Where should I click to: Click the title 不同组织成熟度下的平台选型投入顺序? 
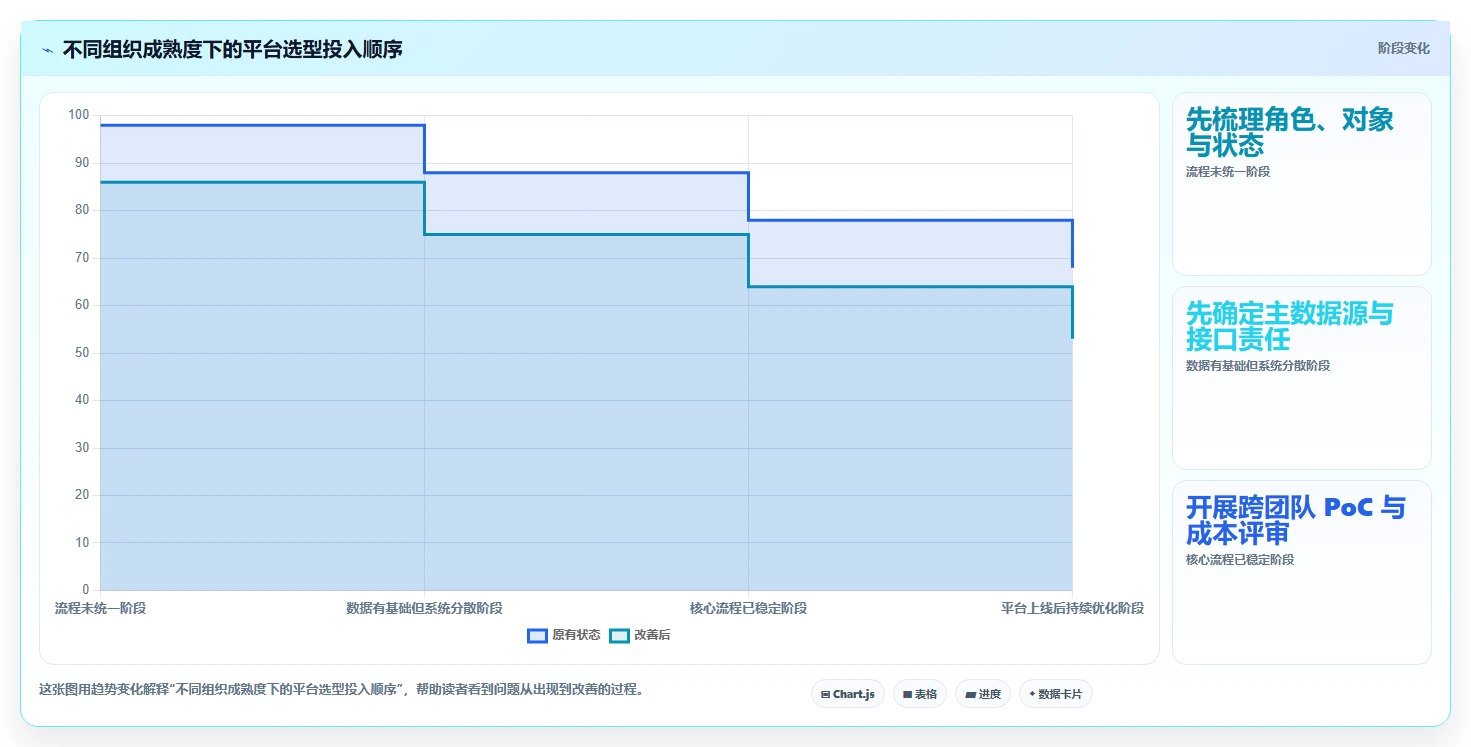point(233,50)
